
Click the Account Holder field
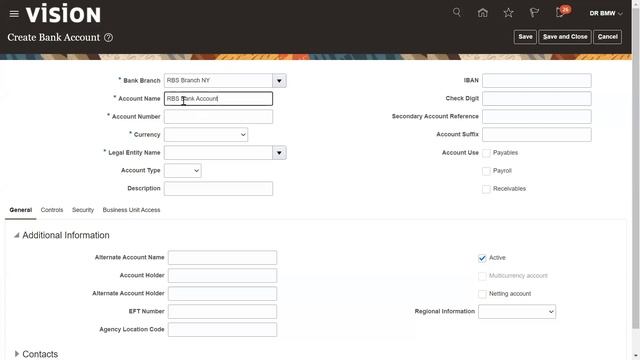click(222, 276)
